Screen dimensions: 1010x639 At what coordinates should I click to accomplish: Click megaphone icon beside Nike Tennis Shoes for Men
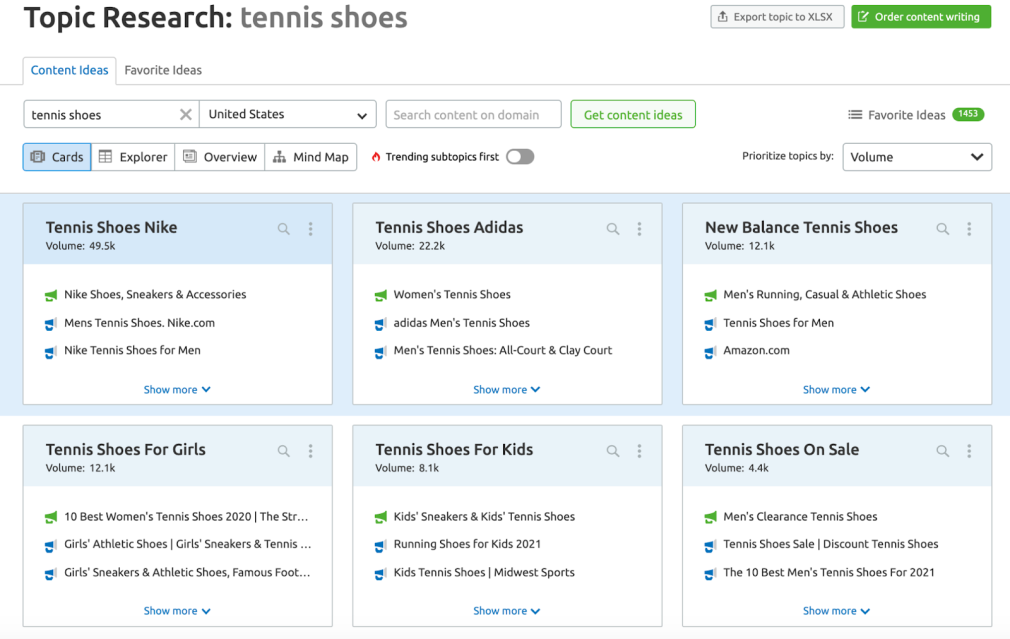pyautogui.click(x=51, y=352)
